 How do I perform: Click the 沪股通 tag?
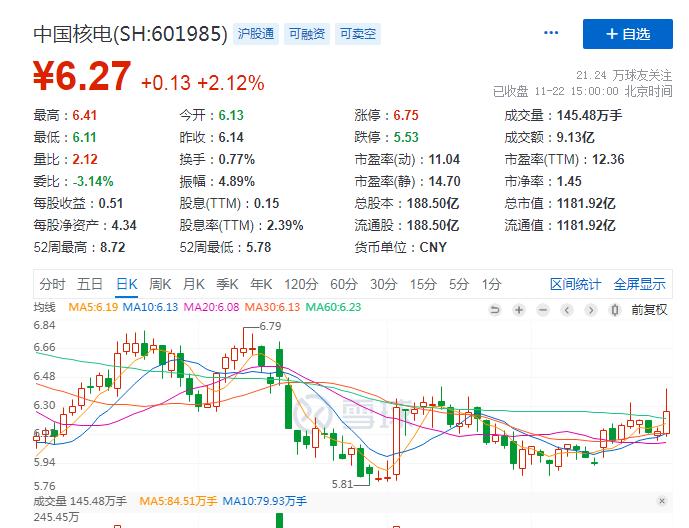pyautogui.click(x=256, y=34)
